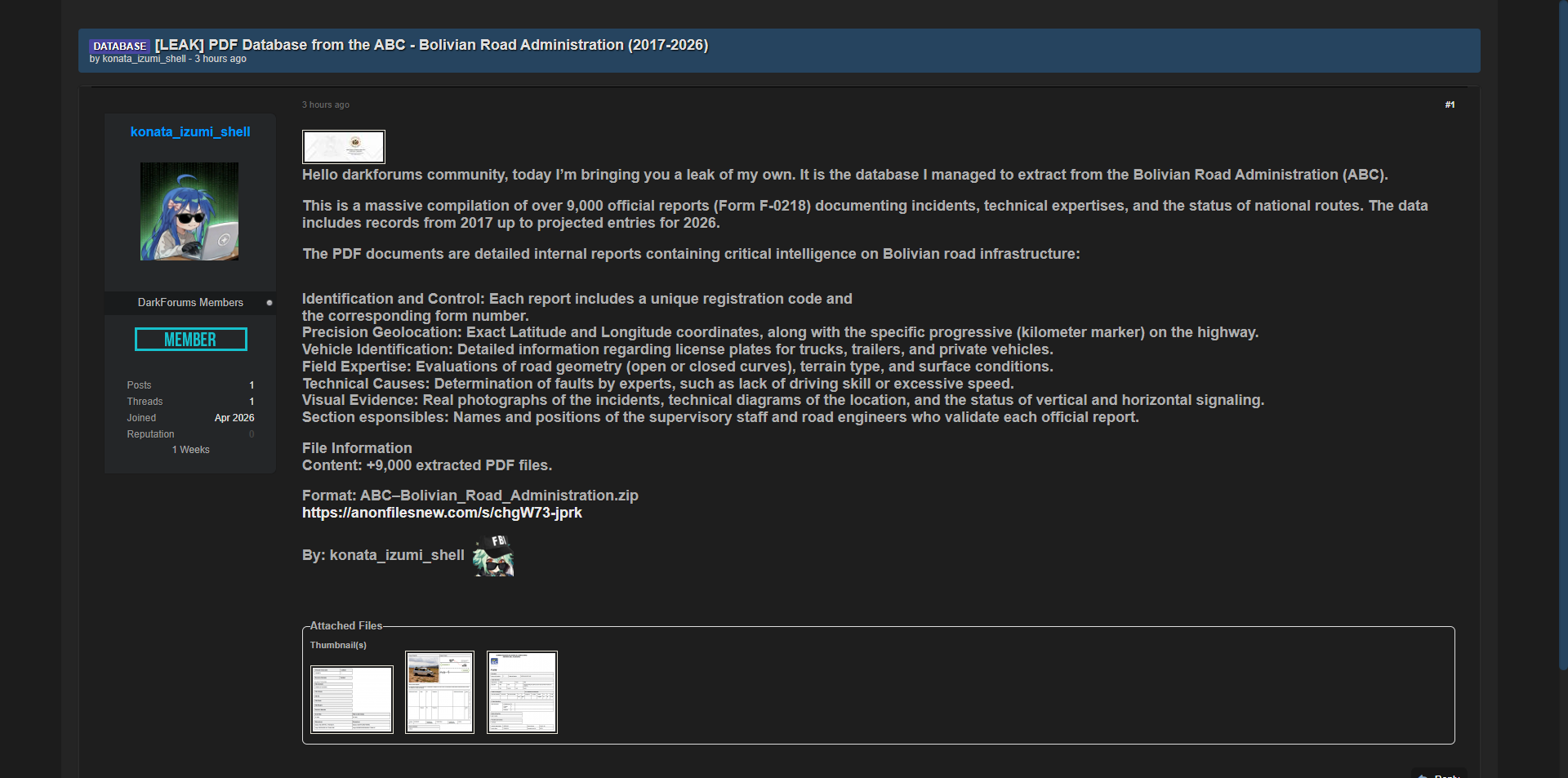Open the attached thumbnail with vehicle photo
This screenshot has height=778, width=1568.
[439, 692]
